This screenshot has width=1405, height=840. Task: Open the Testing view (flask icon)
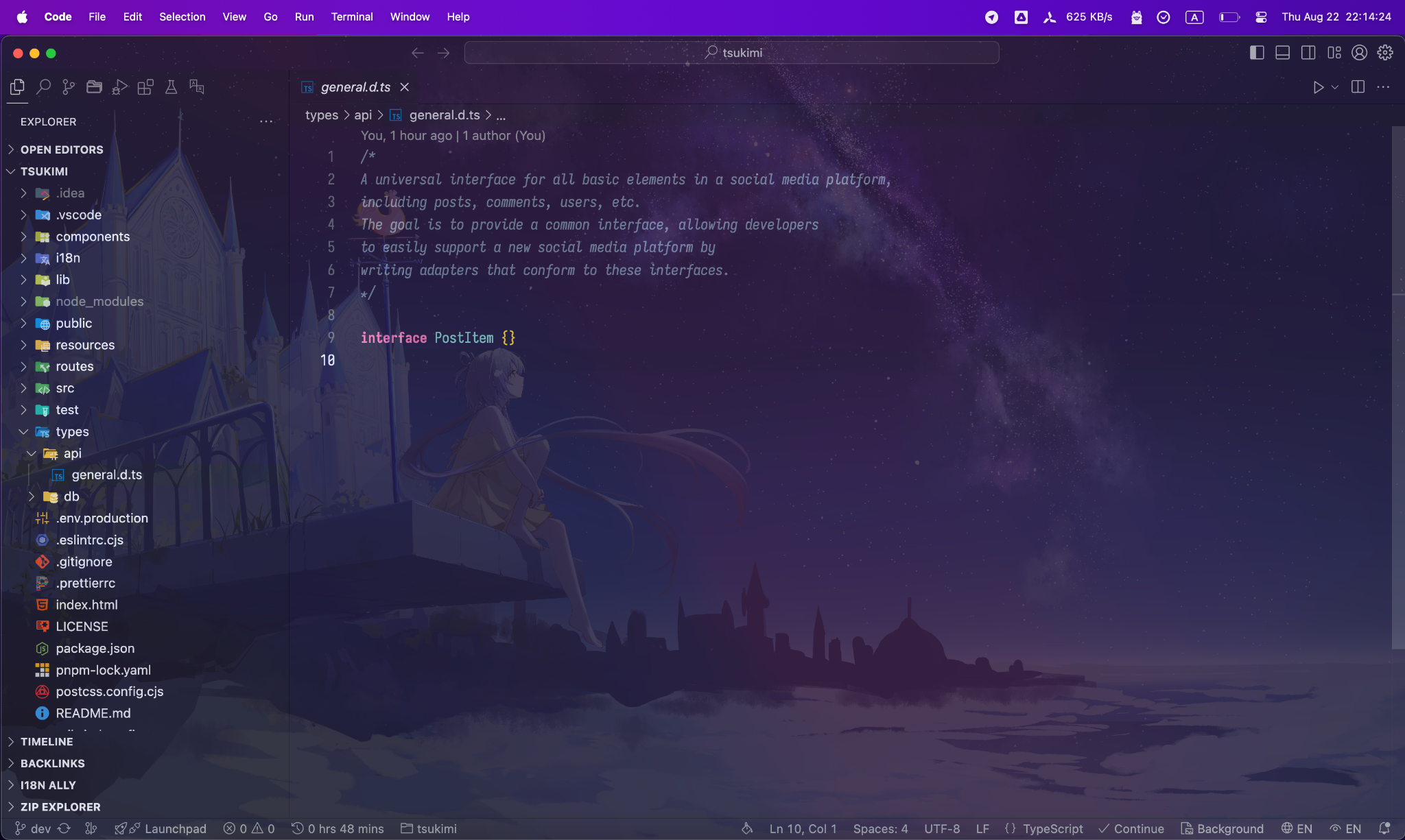point(171,87)
